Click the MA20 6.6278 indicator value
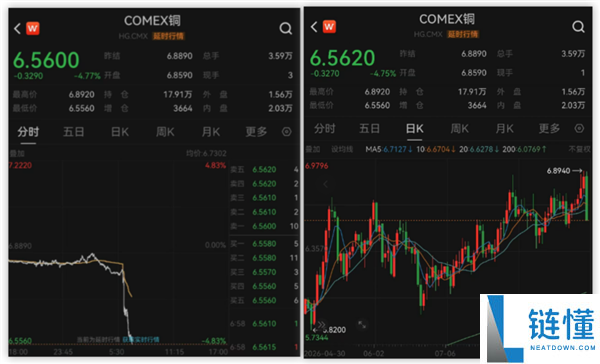 (478, 149)
